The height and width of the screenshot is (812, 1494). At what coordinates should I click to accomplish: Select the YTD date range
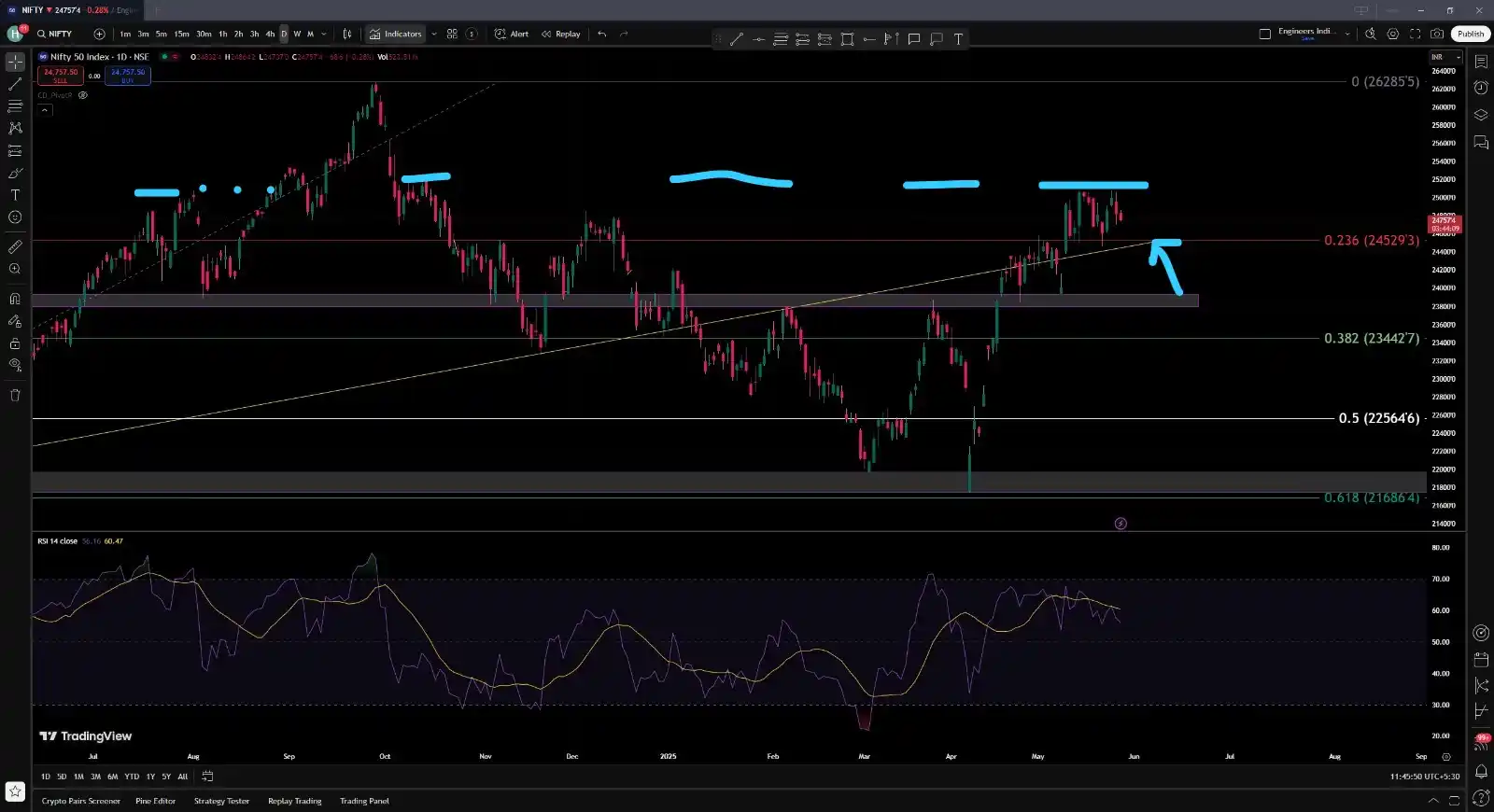tap(132, 777)
